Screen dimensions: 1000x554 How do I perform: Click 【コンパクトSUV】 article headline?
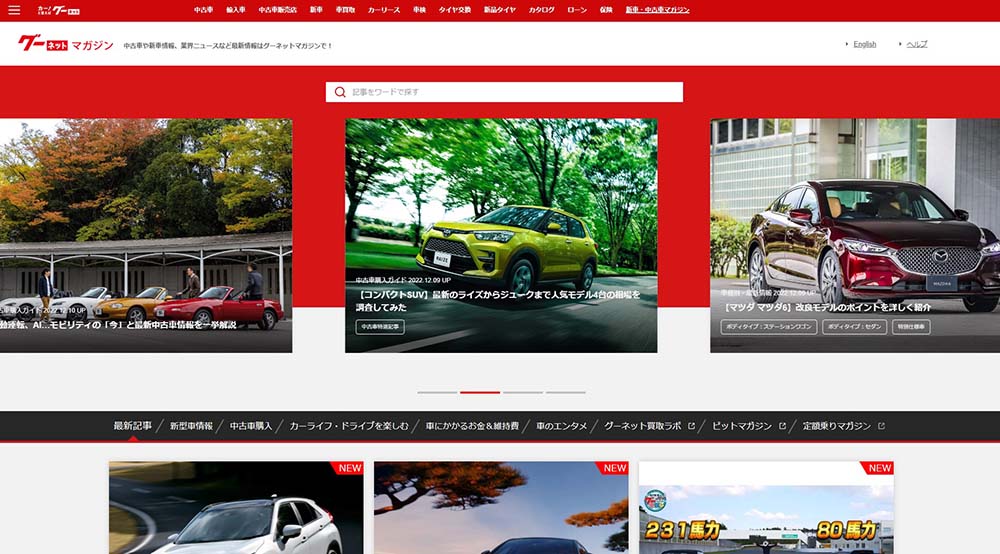tap(497, 301)
